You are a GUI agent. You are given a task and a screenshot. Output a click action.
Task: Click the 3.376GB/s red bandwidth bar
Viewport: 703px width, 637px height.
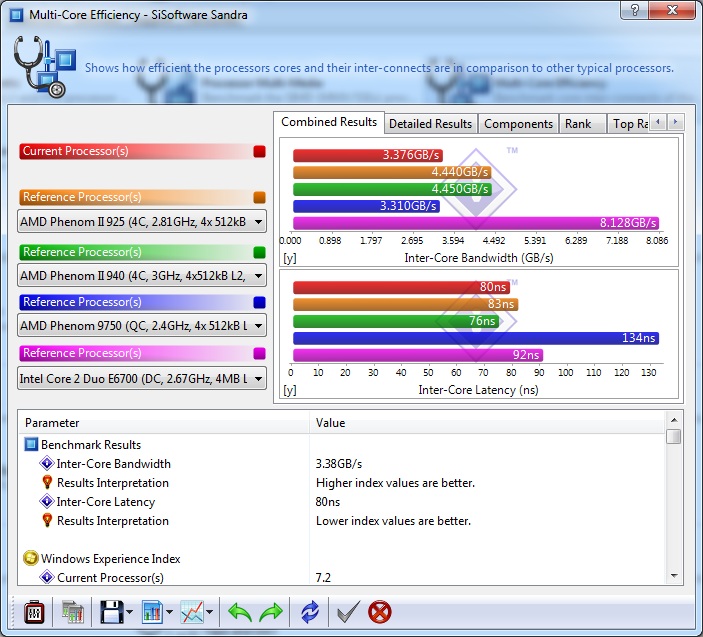368,155
